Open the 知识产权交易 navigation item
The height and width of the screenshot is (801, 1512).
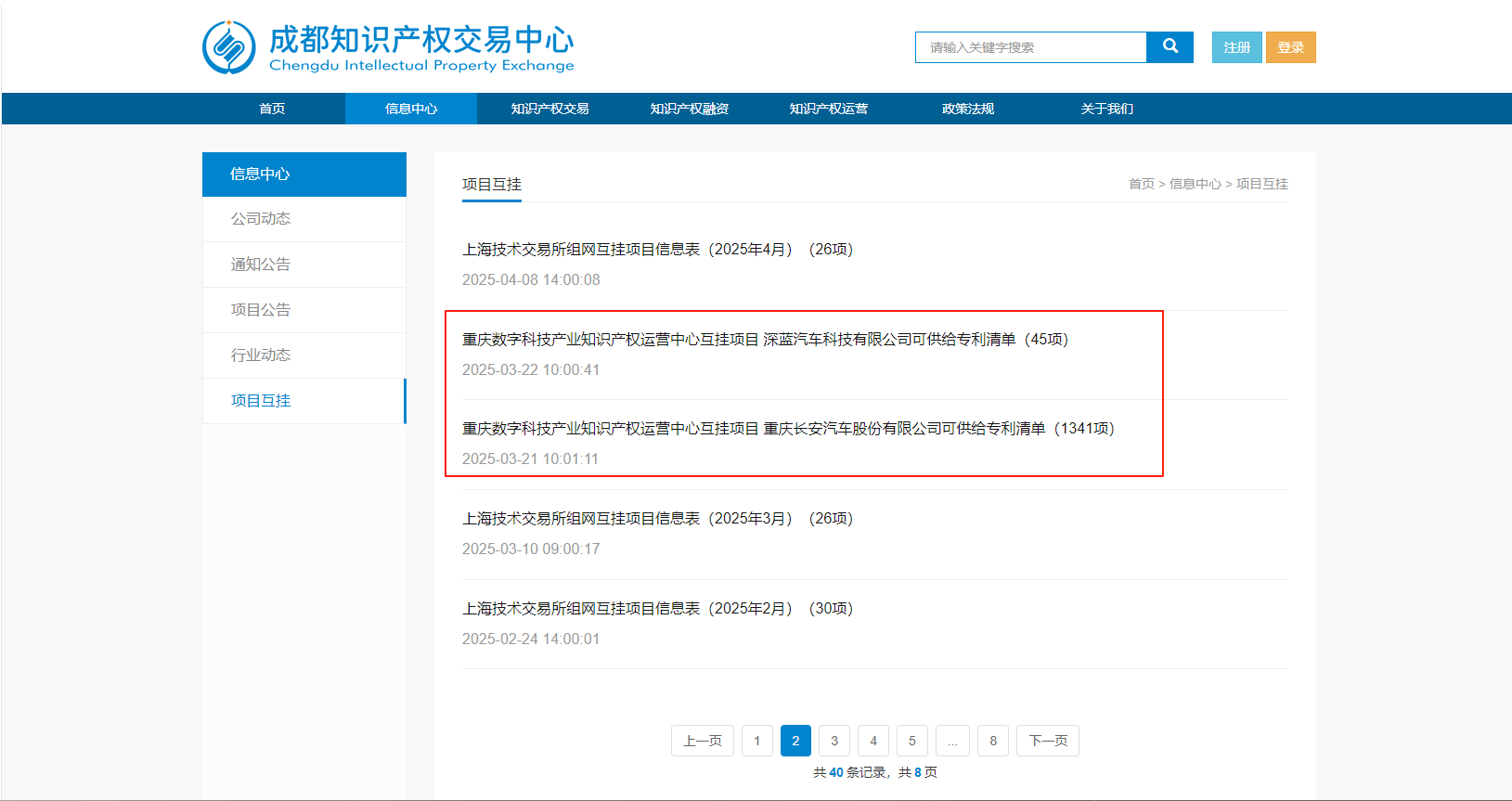(x=550, y=109)
